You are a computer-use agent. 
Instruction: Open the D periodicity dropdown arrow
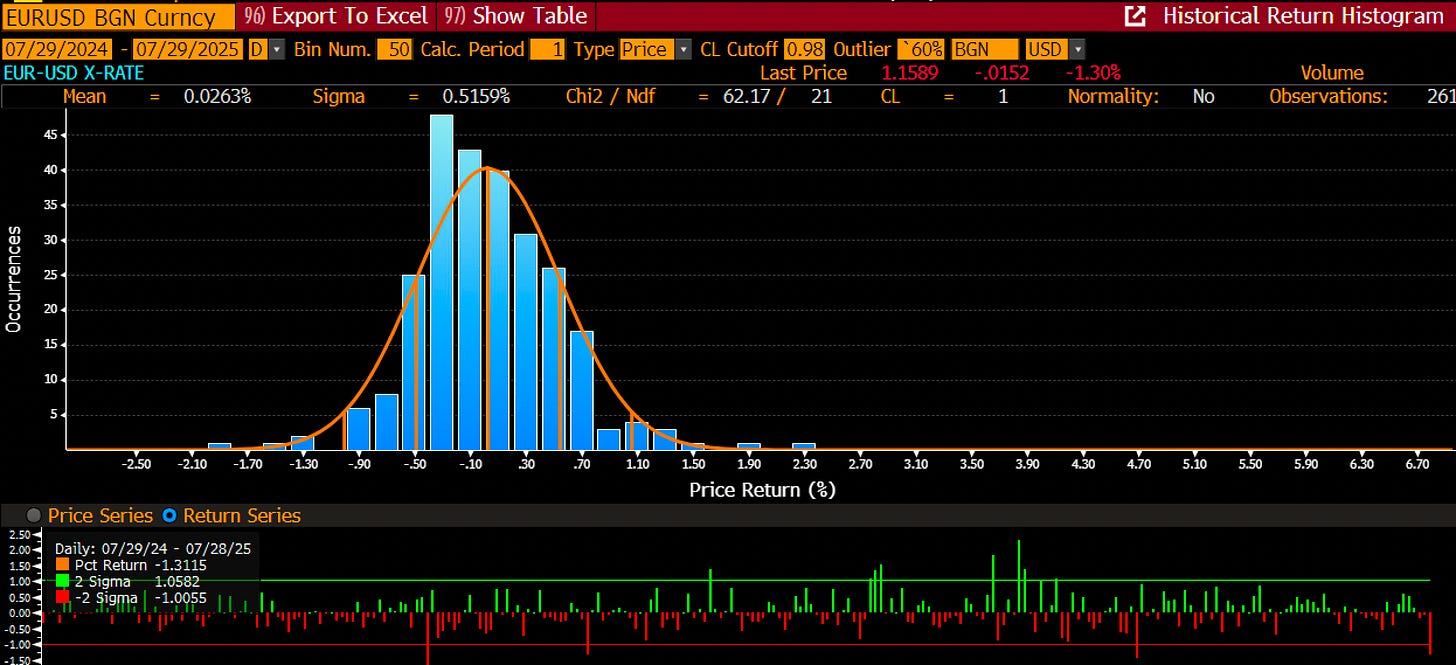(276, 49)
